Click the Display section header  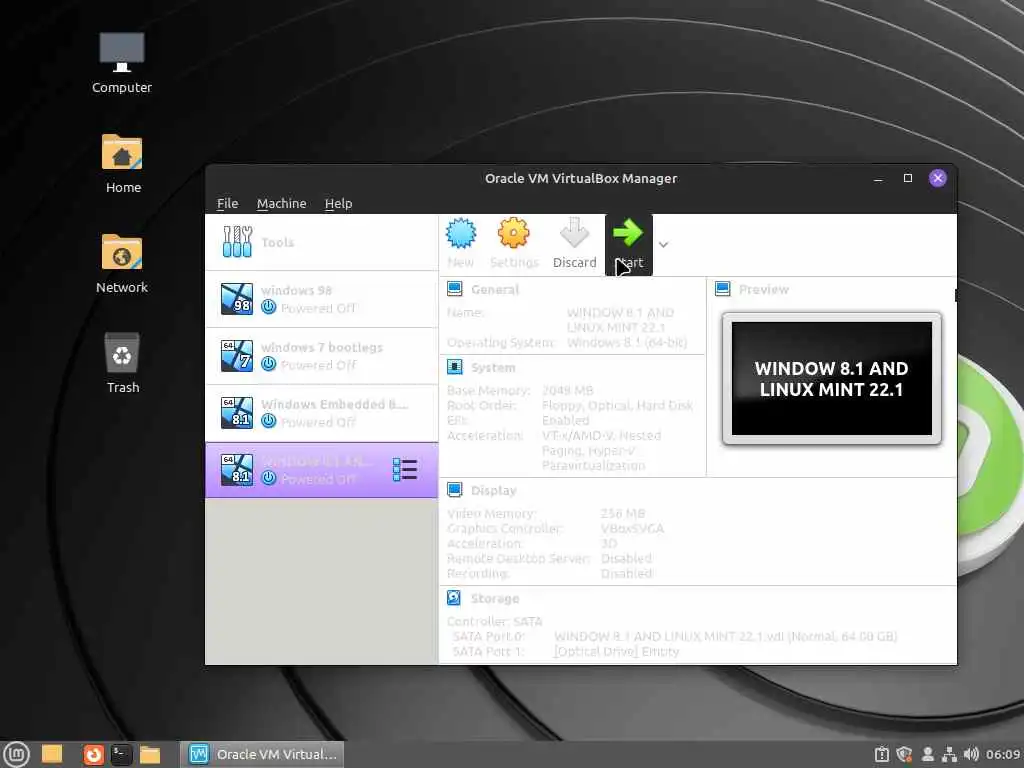[494, 490]
